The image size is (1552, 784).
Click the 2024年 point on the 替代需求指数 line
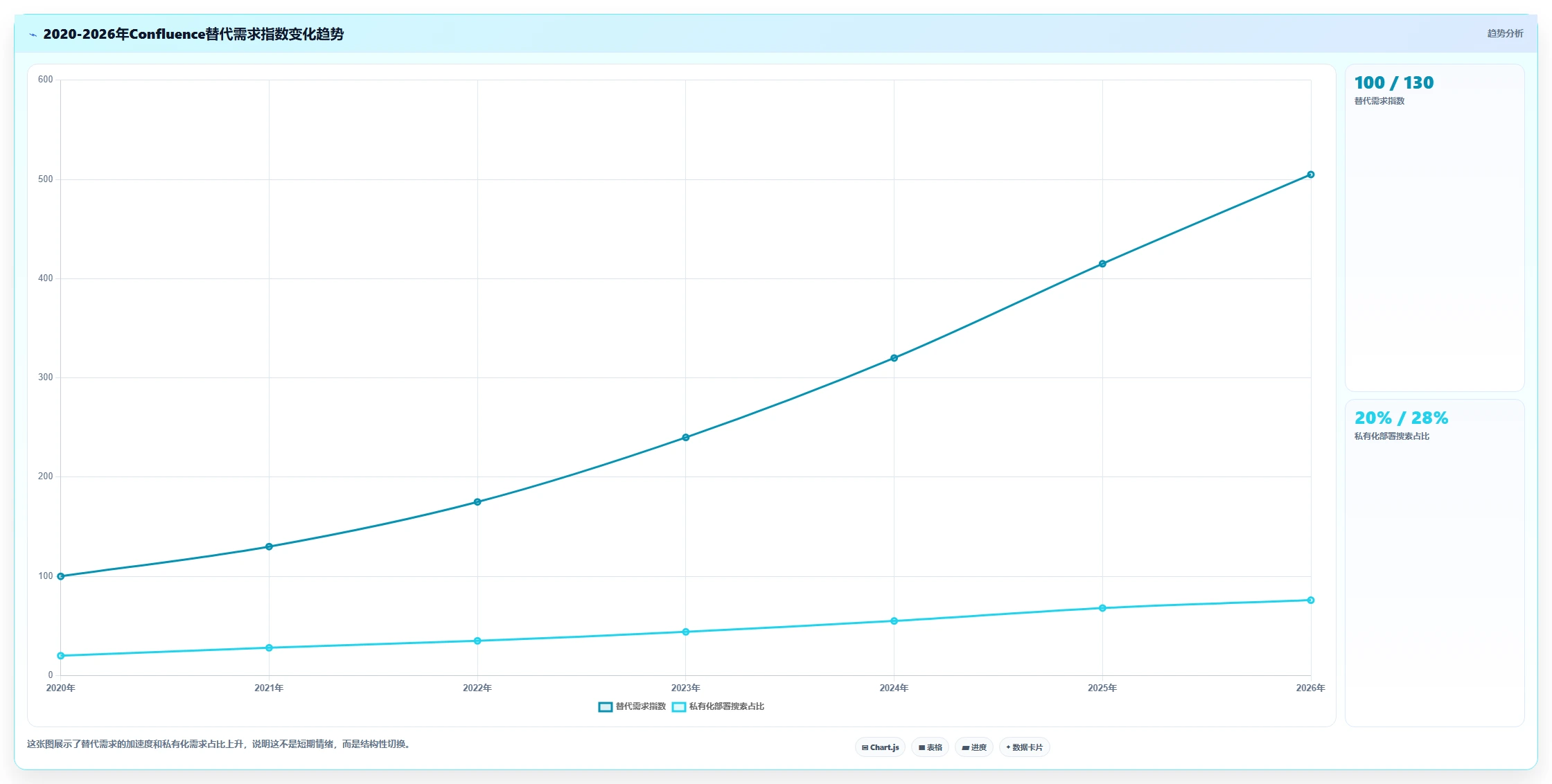[x=894, y=358]
